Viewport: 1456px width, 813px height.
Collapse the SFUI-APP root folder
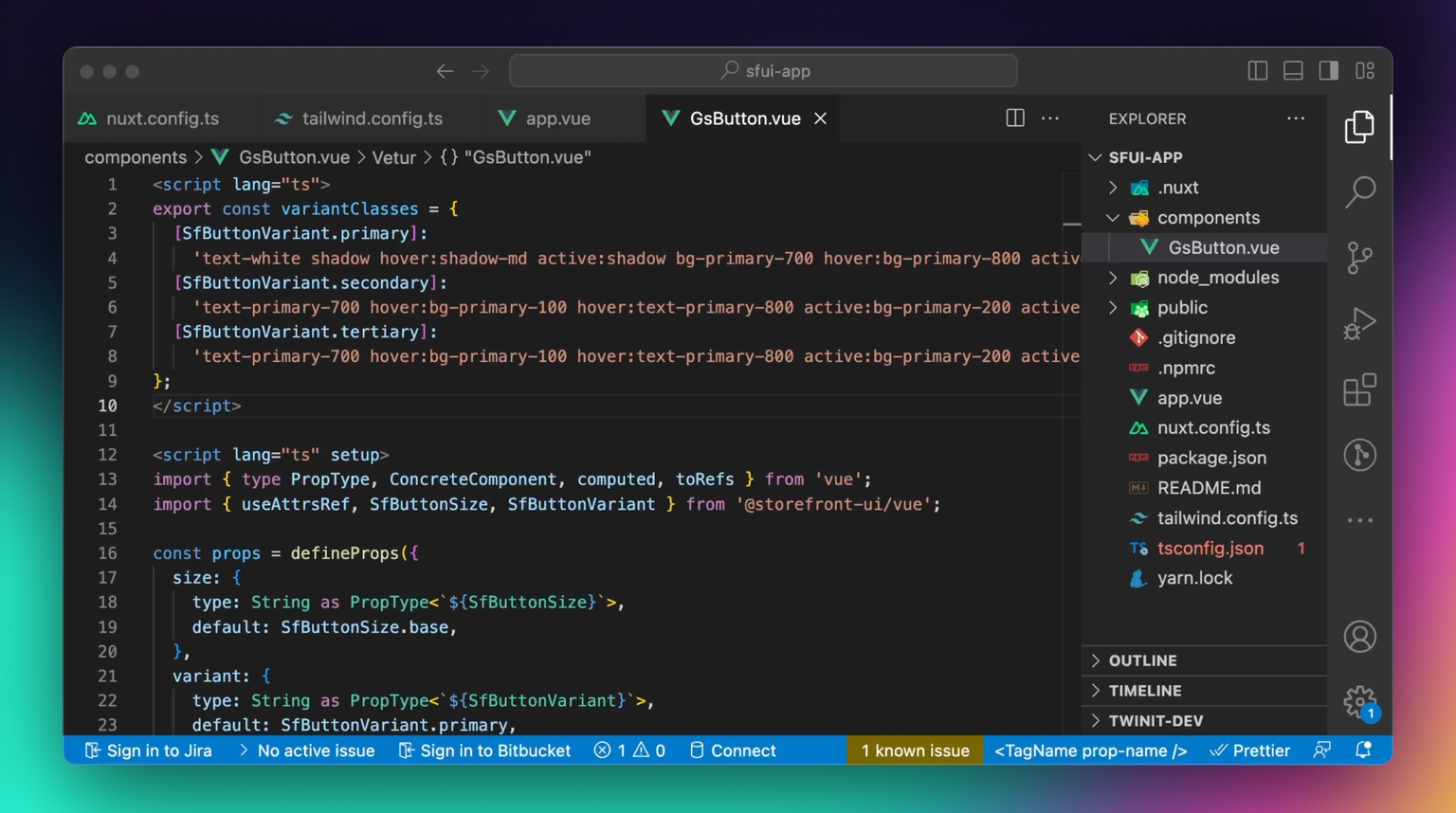1095,157
